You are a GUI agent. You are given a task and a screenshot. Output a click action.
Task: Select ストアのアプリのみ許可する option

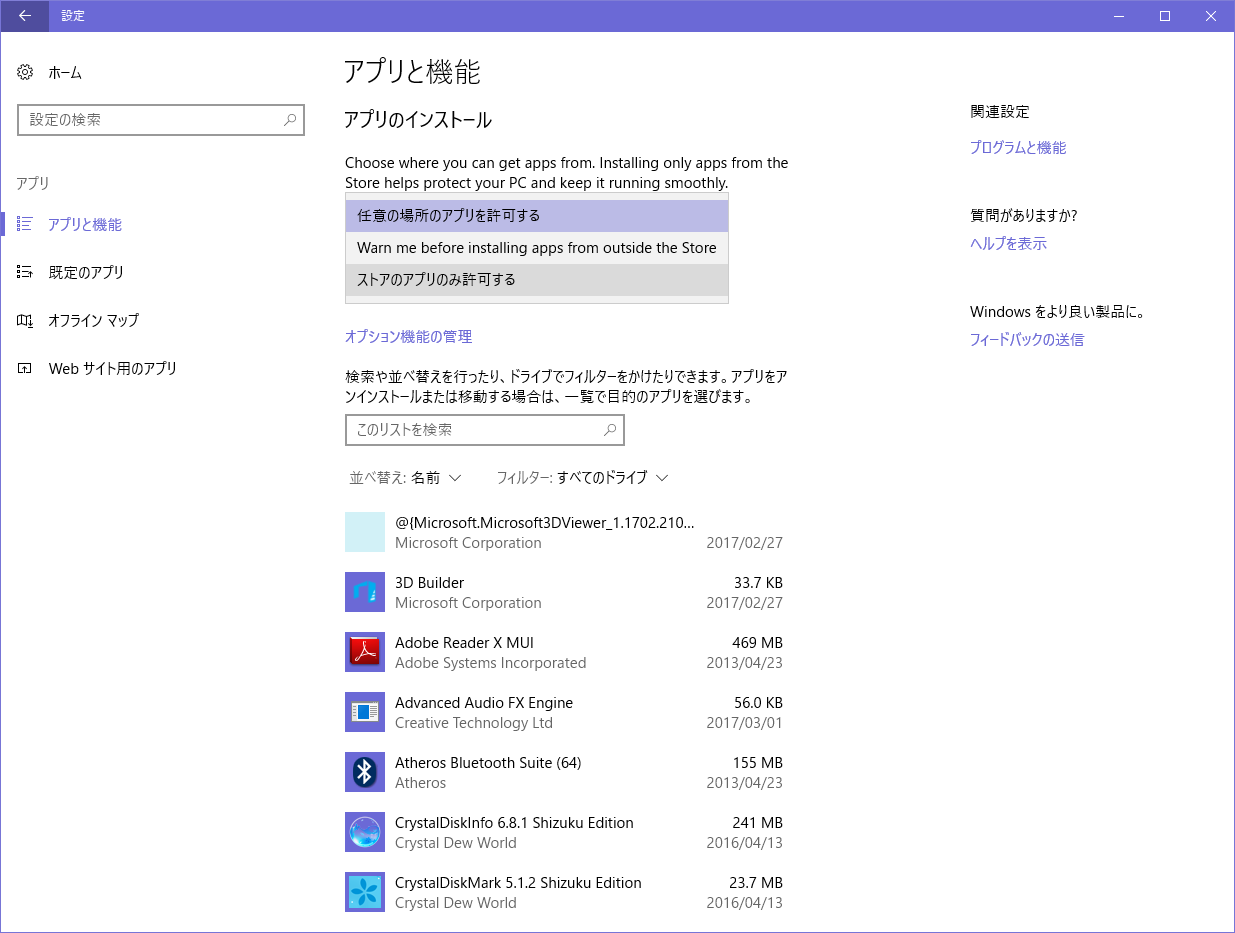(537, 280)
